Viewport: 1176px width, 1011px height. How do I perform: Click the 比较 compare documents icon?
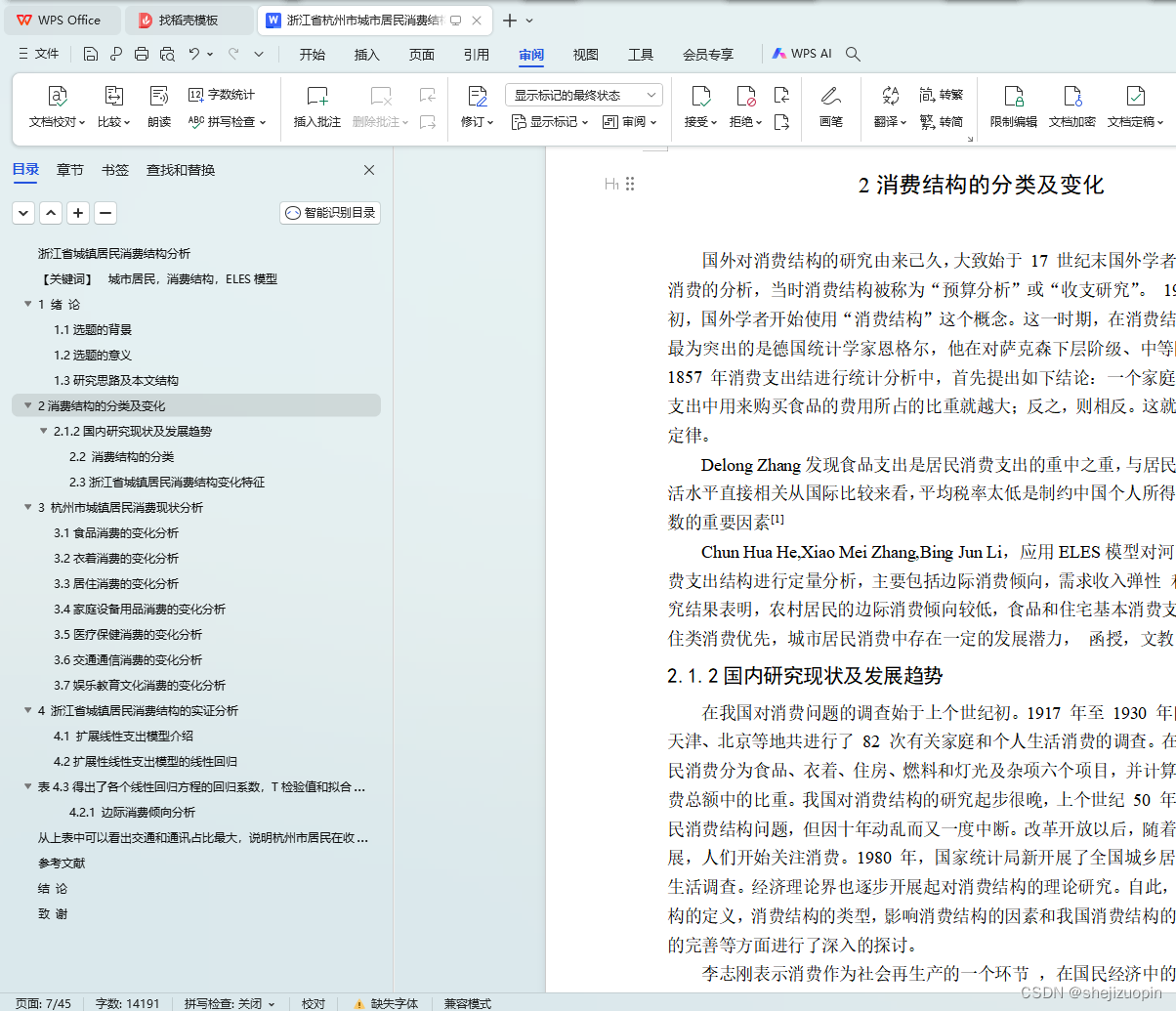pyautogui.click(x=113, y=107)
